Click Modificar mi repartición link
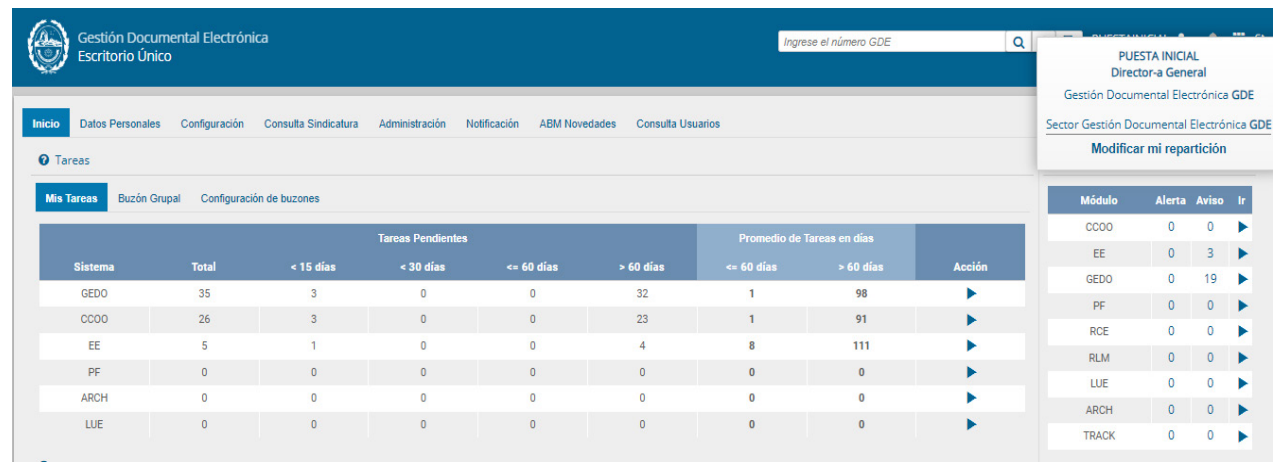This screenshot has height=466, width=1284. coord(1158,149)
